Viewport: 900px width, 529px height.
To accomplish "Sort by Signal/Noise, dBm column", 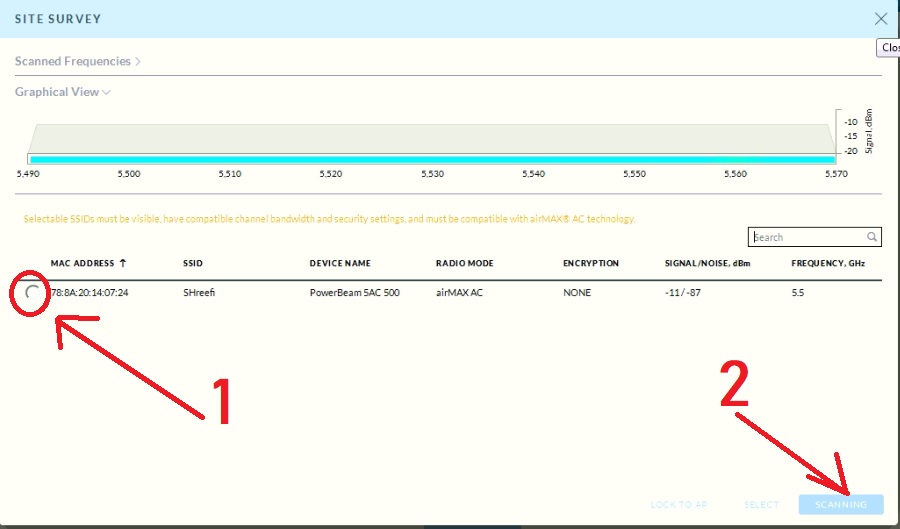I will click(x=708, y=263).
